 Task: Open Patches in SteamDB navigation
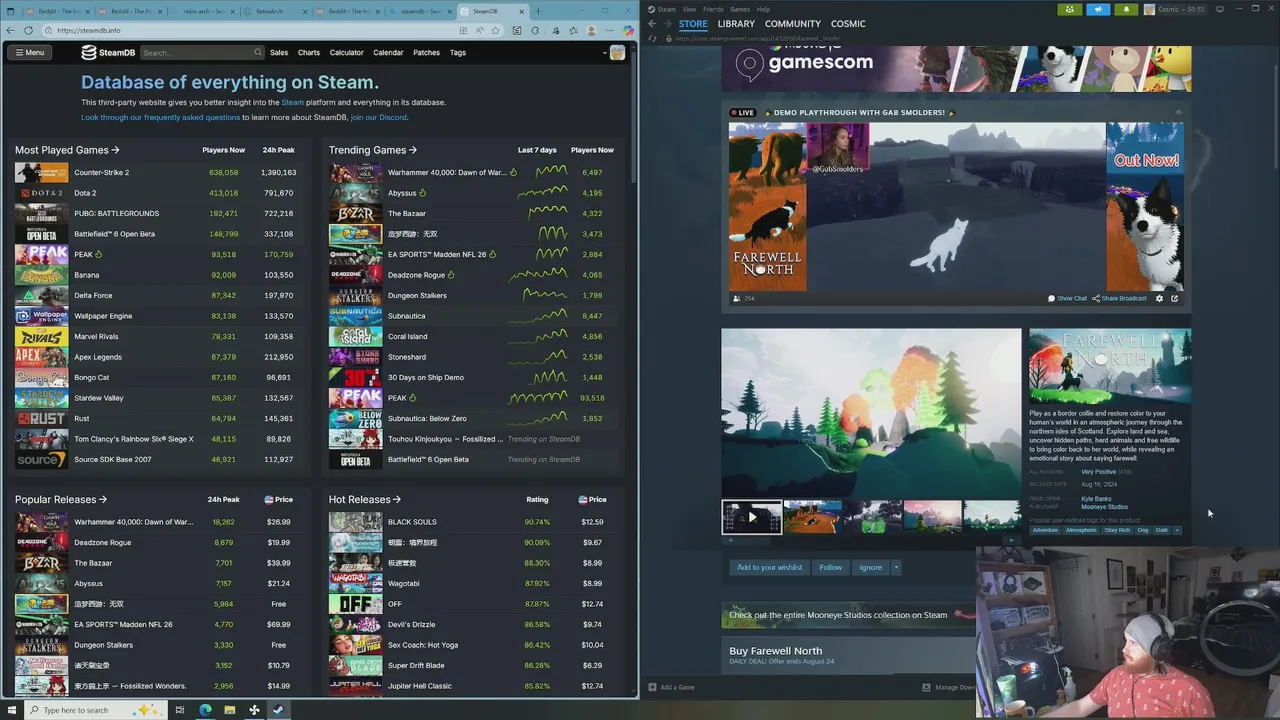[x=426, y=52]
